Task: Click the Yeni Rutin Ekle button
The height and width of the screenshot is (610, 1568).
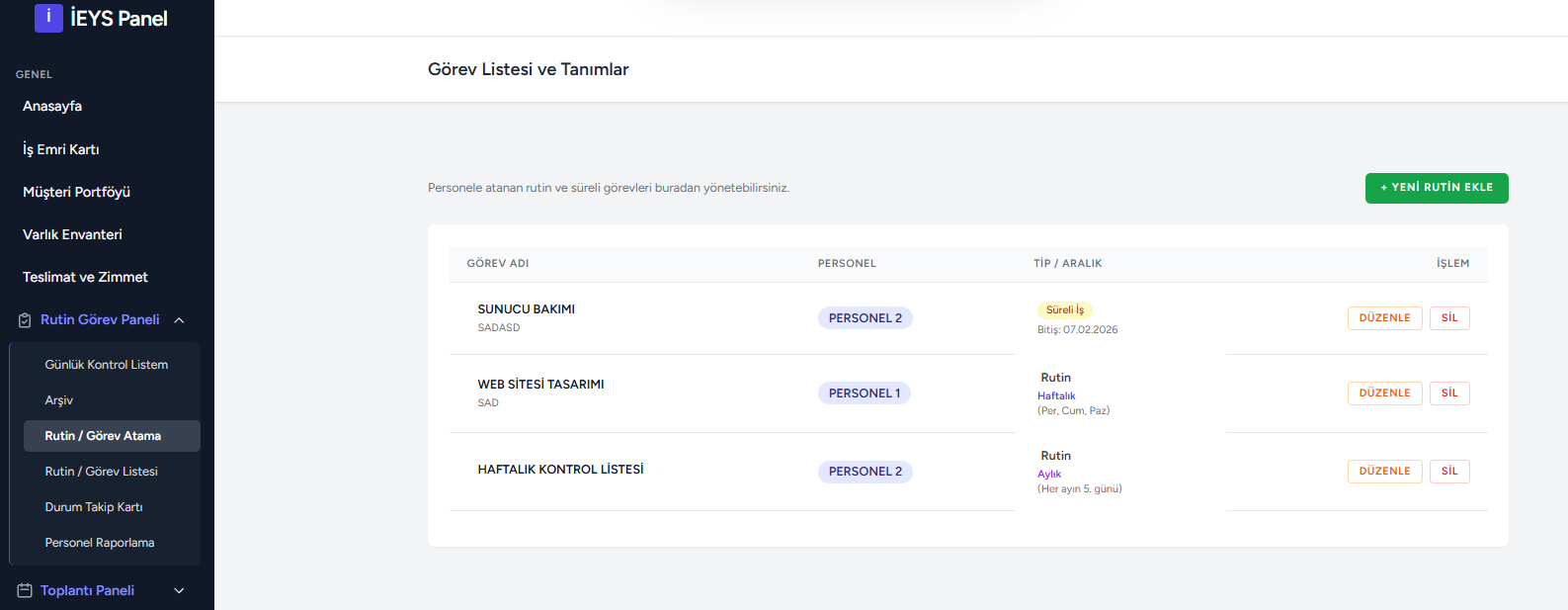Action: 1436,188
